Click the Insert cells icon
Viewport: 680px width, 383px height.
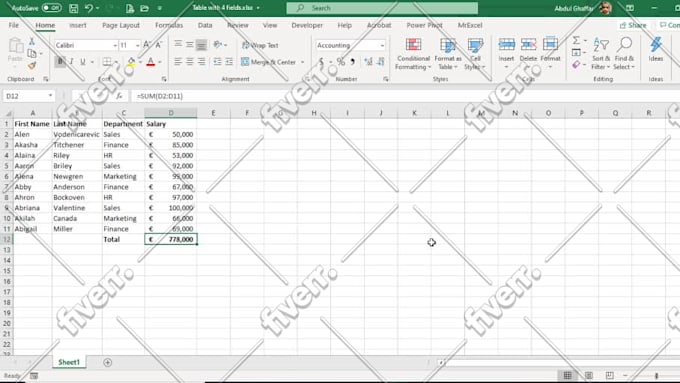coord(506,45)
